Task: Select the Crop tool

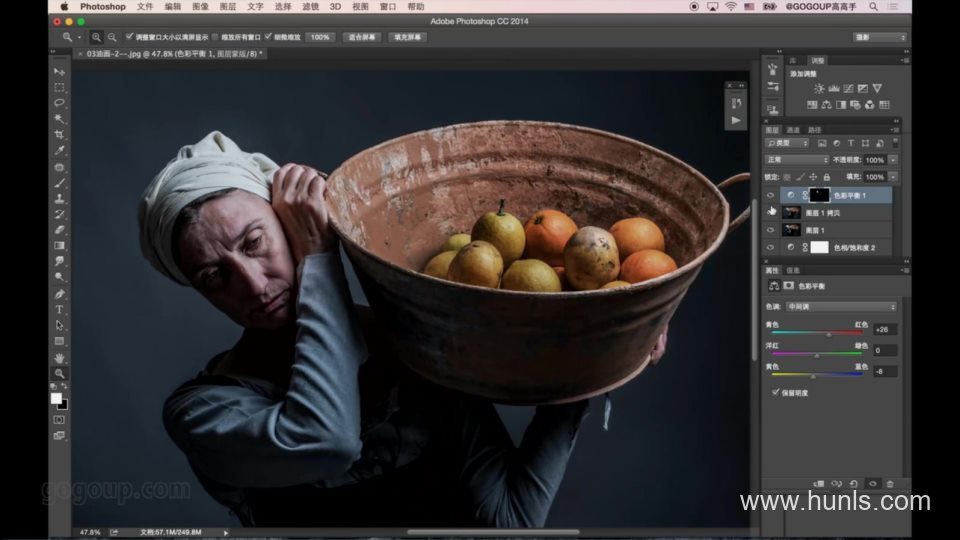Action: pyautogui.click(x=59, y=135)
